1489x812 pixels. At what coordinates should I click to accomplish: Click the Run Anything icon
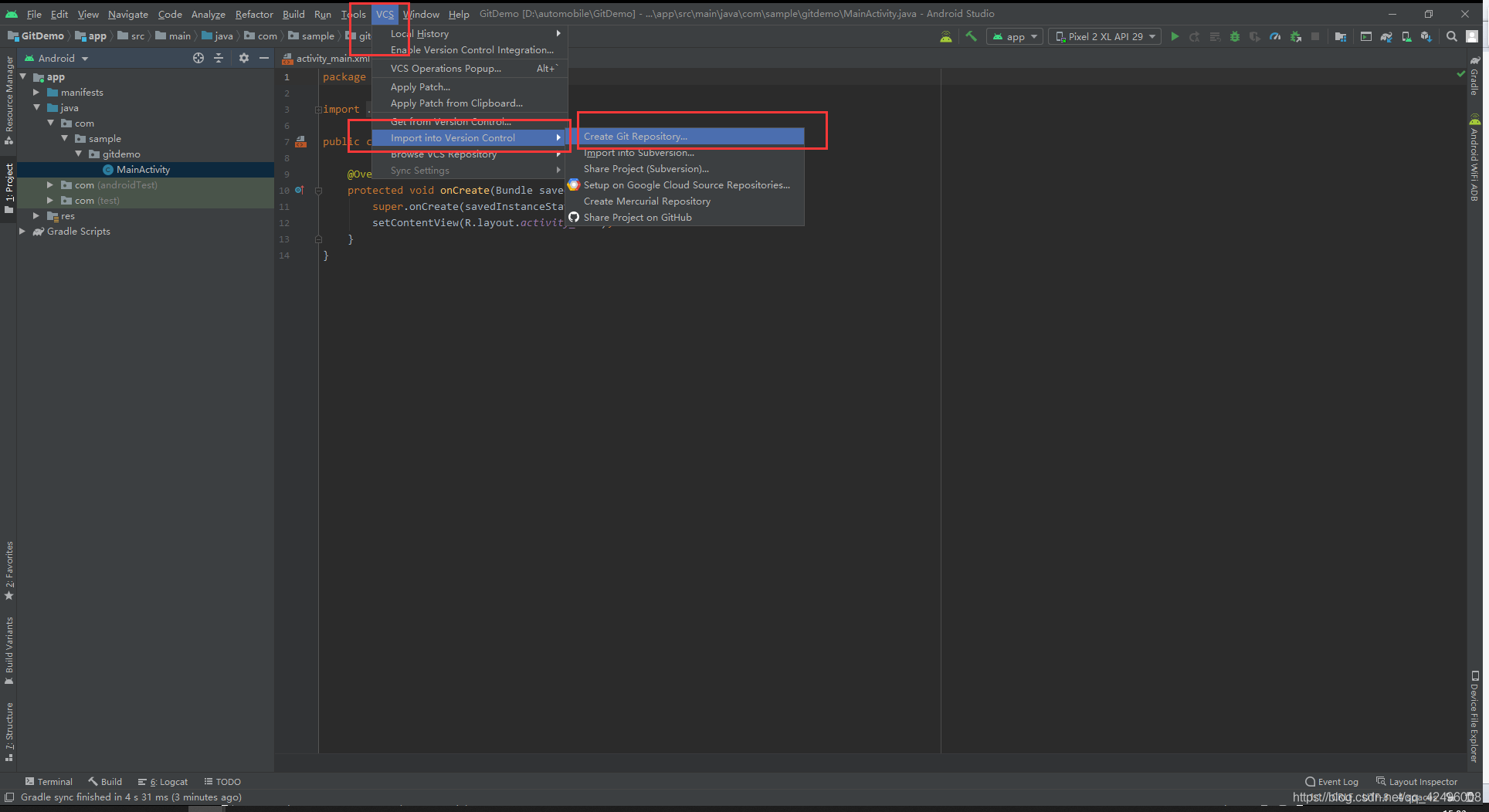(x=1366, y=36)
